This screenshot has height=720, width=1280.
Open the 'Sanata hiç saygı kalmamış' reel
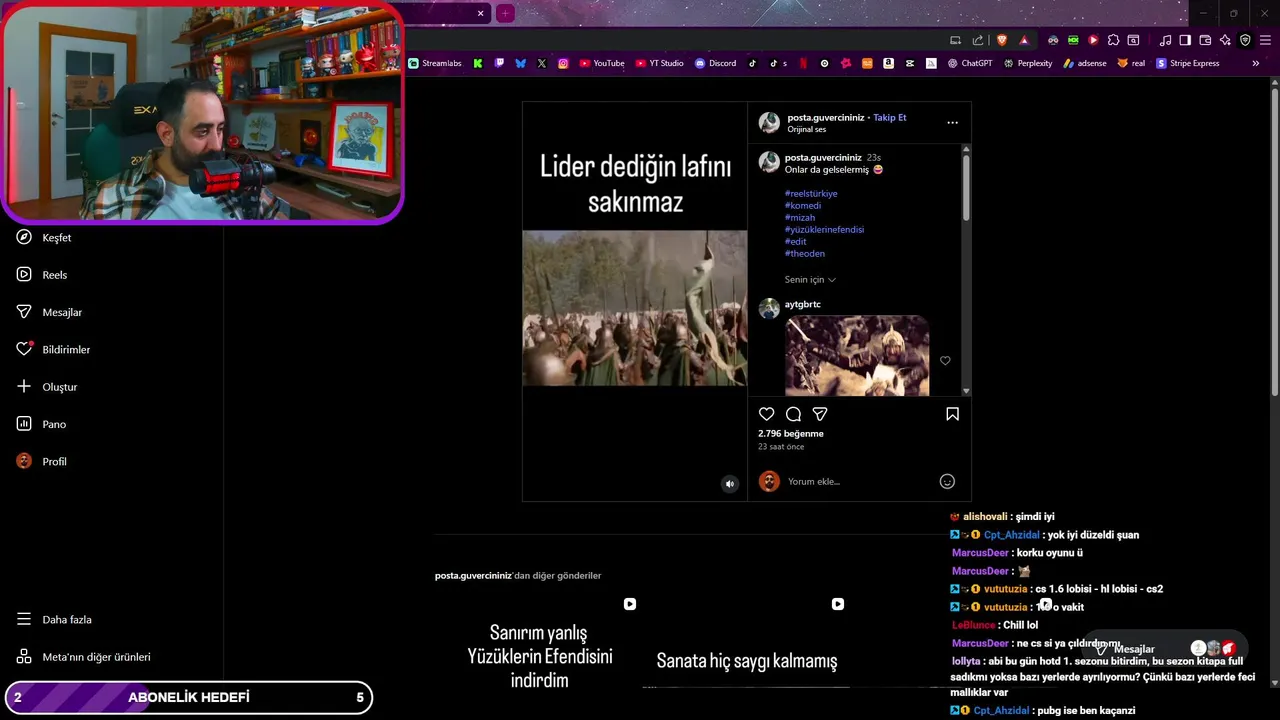(x=747, y=642)
